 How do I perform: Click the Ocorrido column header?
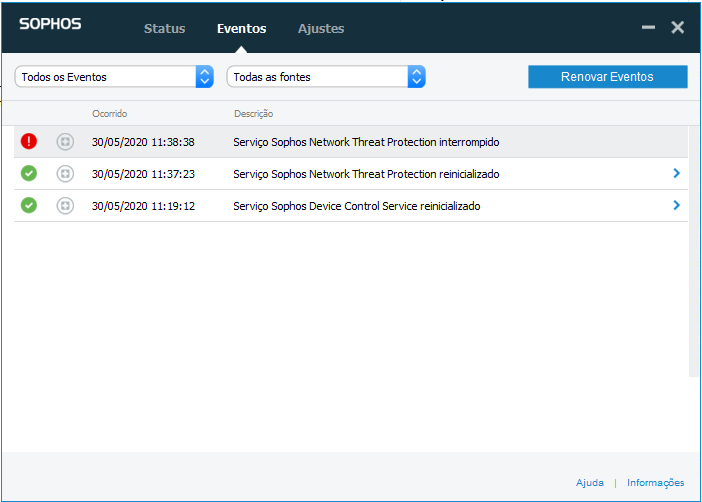click(x=110, y=114)
